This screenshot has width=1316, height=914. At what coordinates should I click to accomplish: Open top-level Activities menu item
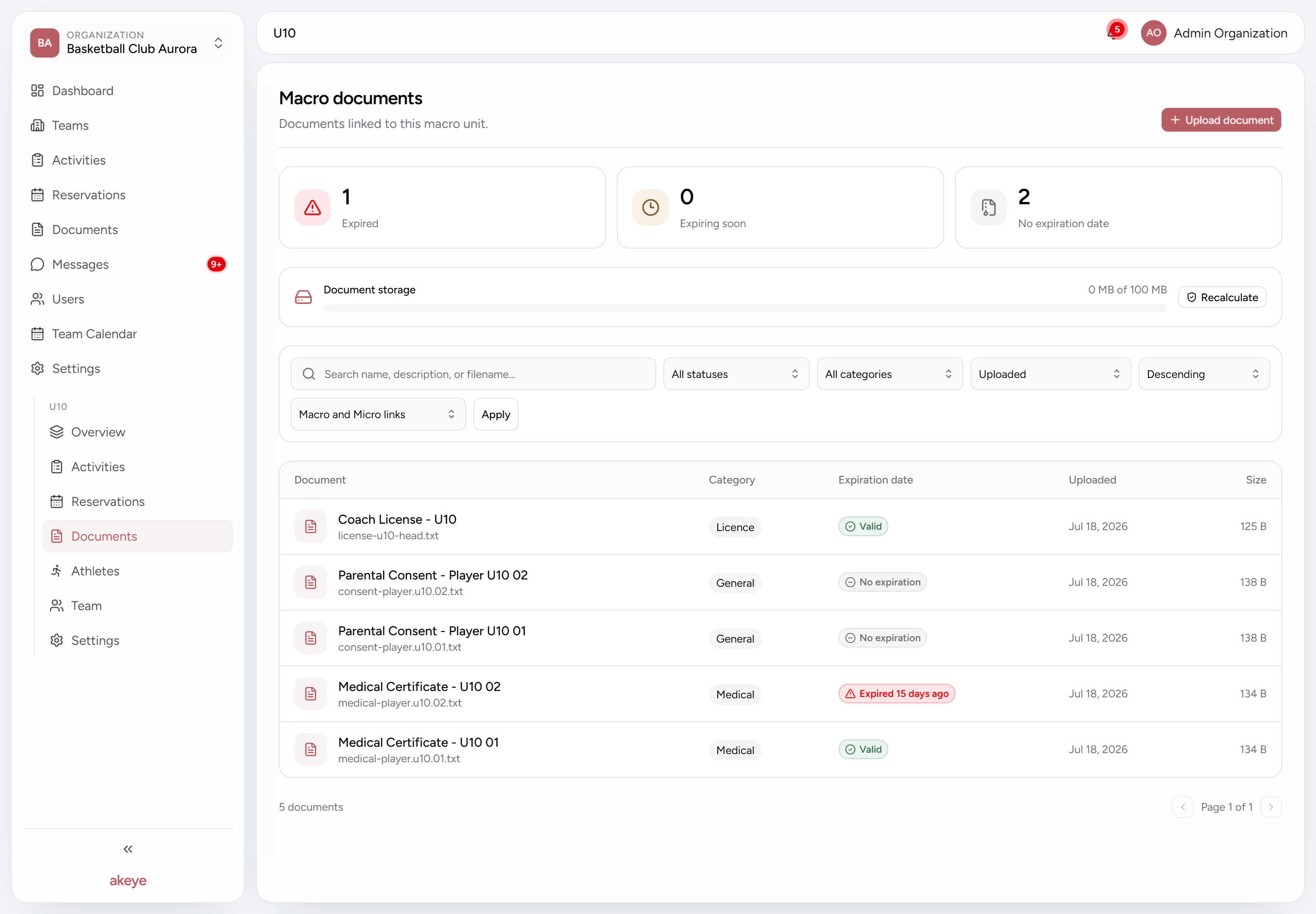[127, 160]
